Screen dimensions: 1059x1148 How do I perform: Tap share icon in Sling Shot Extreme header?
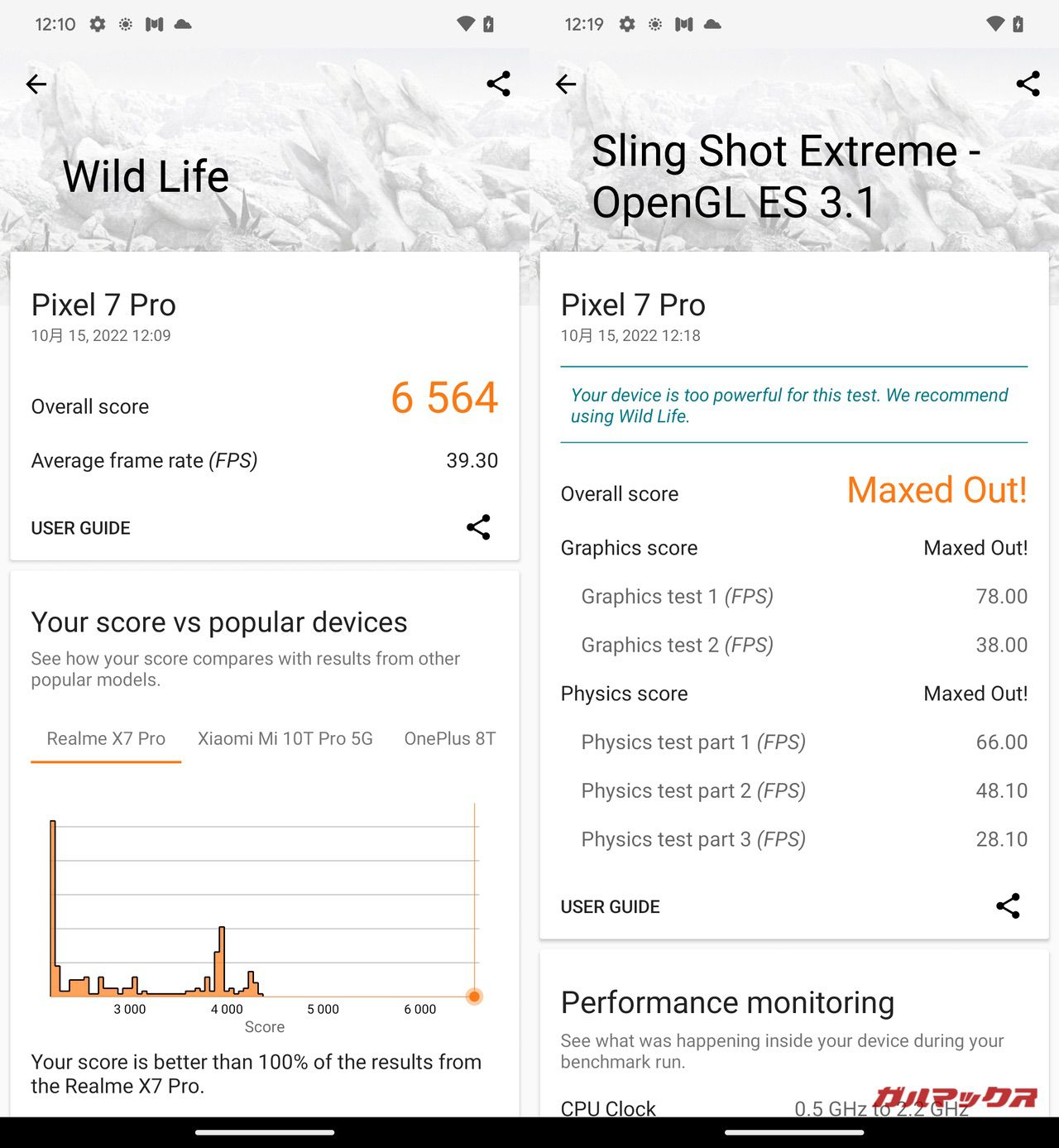[1028, 84]
